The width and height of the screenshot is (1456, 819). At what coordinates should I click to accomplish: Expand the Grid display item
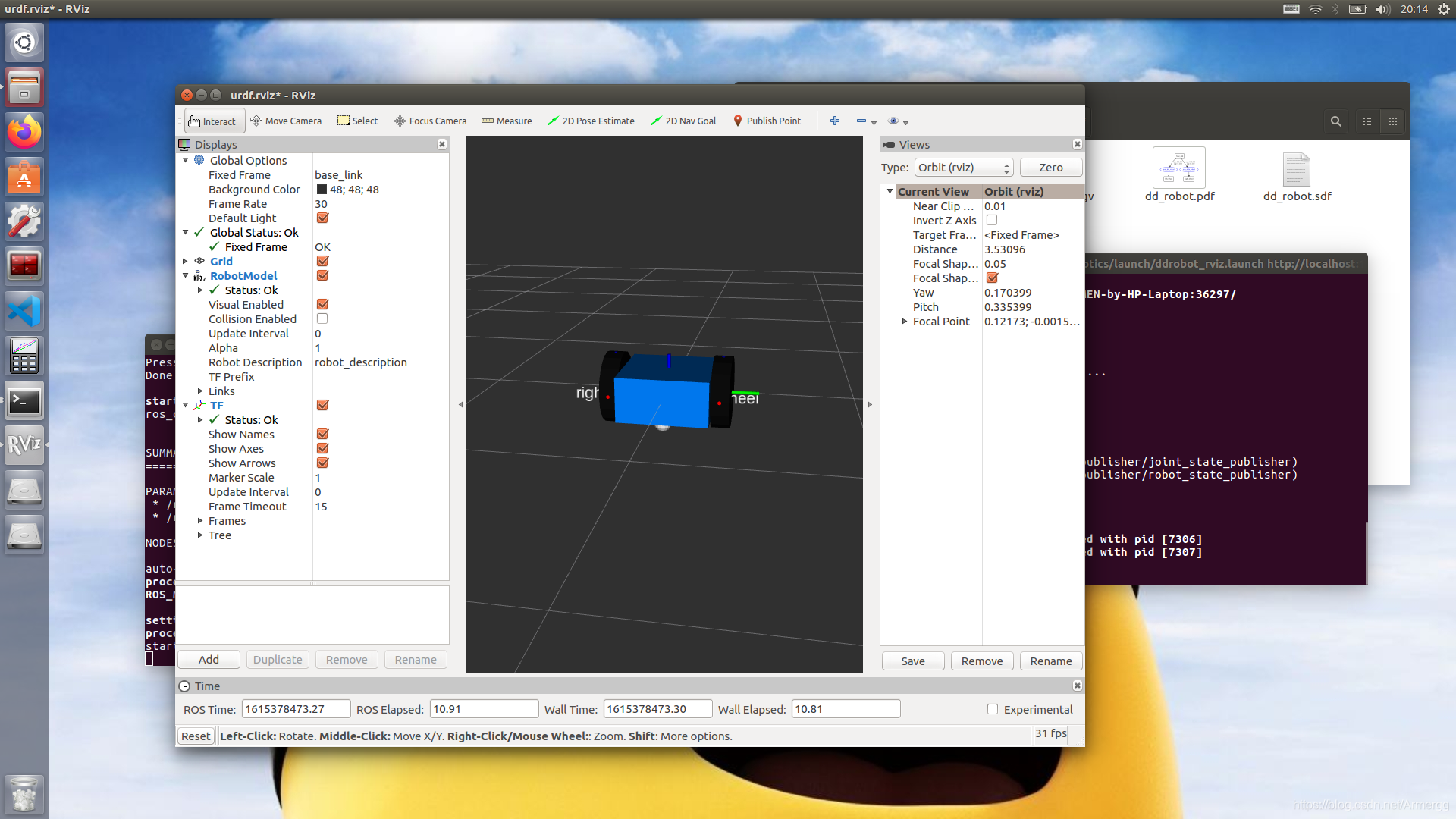click(185, 262)
